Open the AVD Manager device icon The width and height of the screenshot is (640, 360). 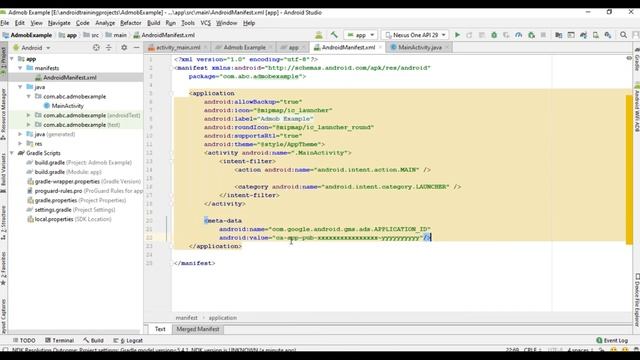596,35
